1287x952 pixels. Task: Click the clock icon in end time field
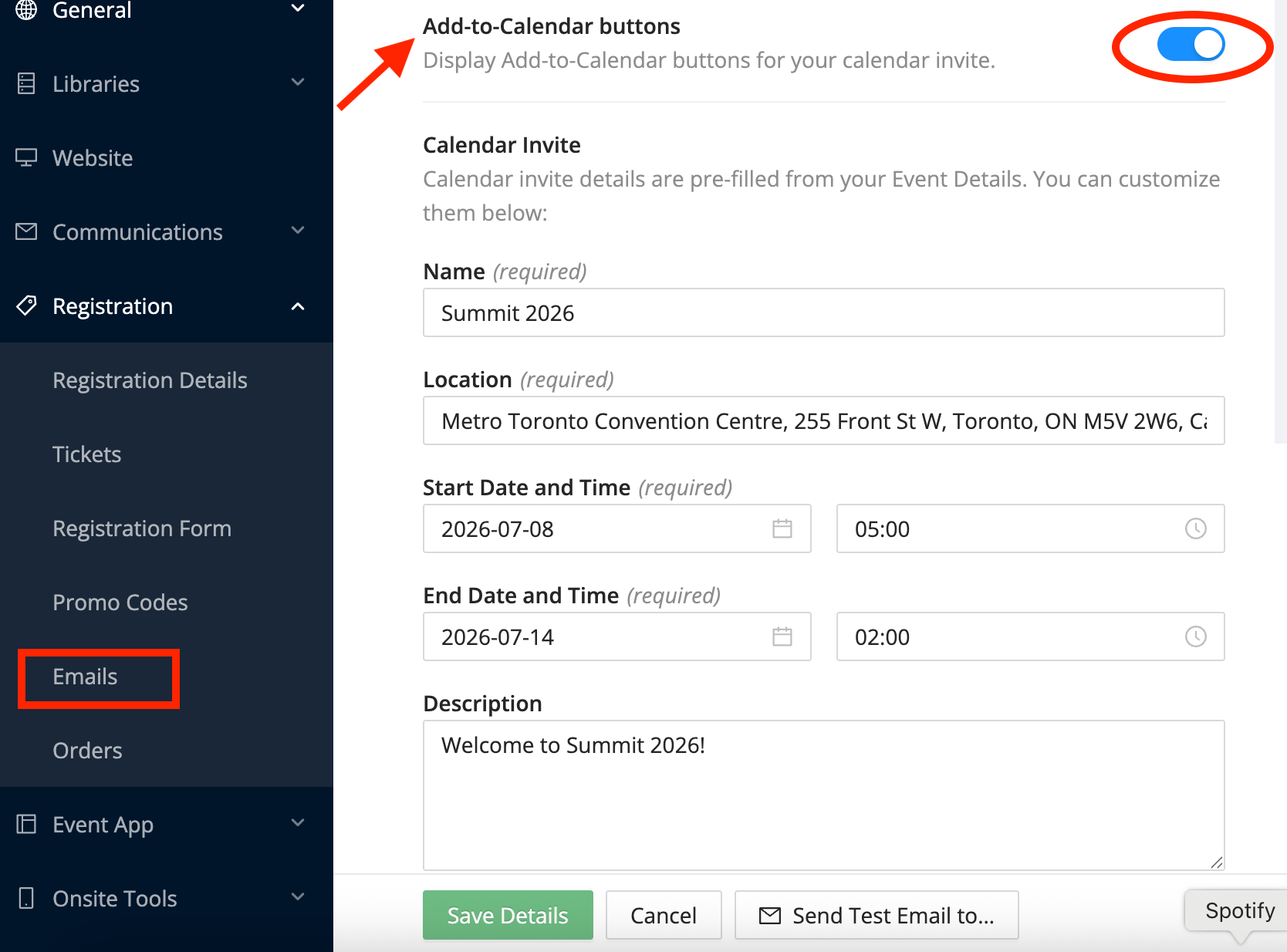point(1195,636)
